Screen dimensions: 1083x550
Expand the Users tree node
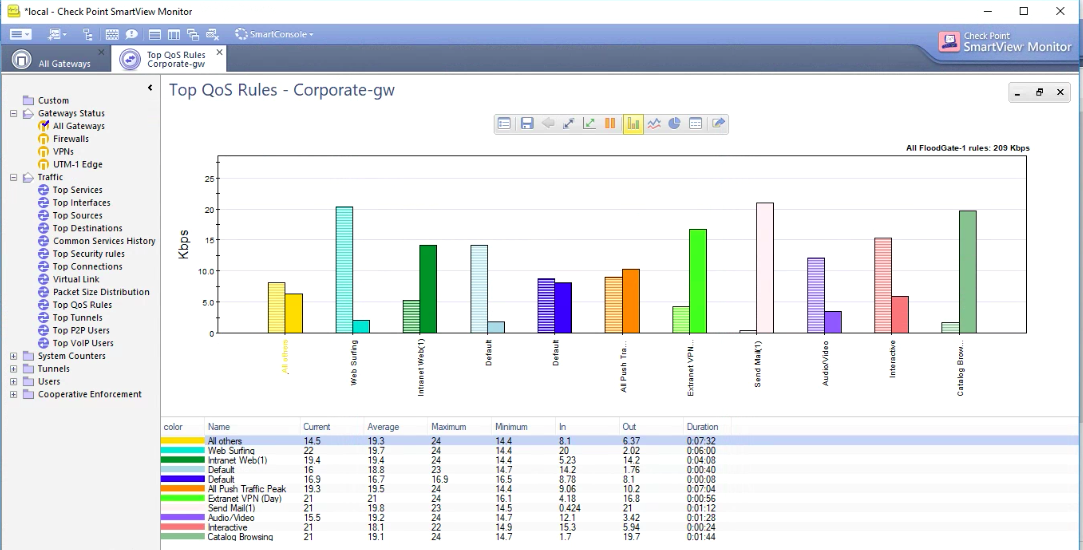(13, 381)
